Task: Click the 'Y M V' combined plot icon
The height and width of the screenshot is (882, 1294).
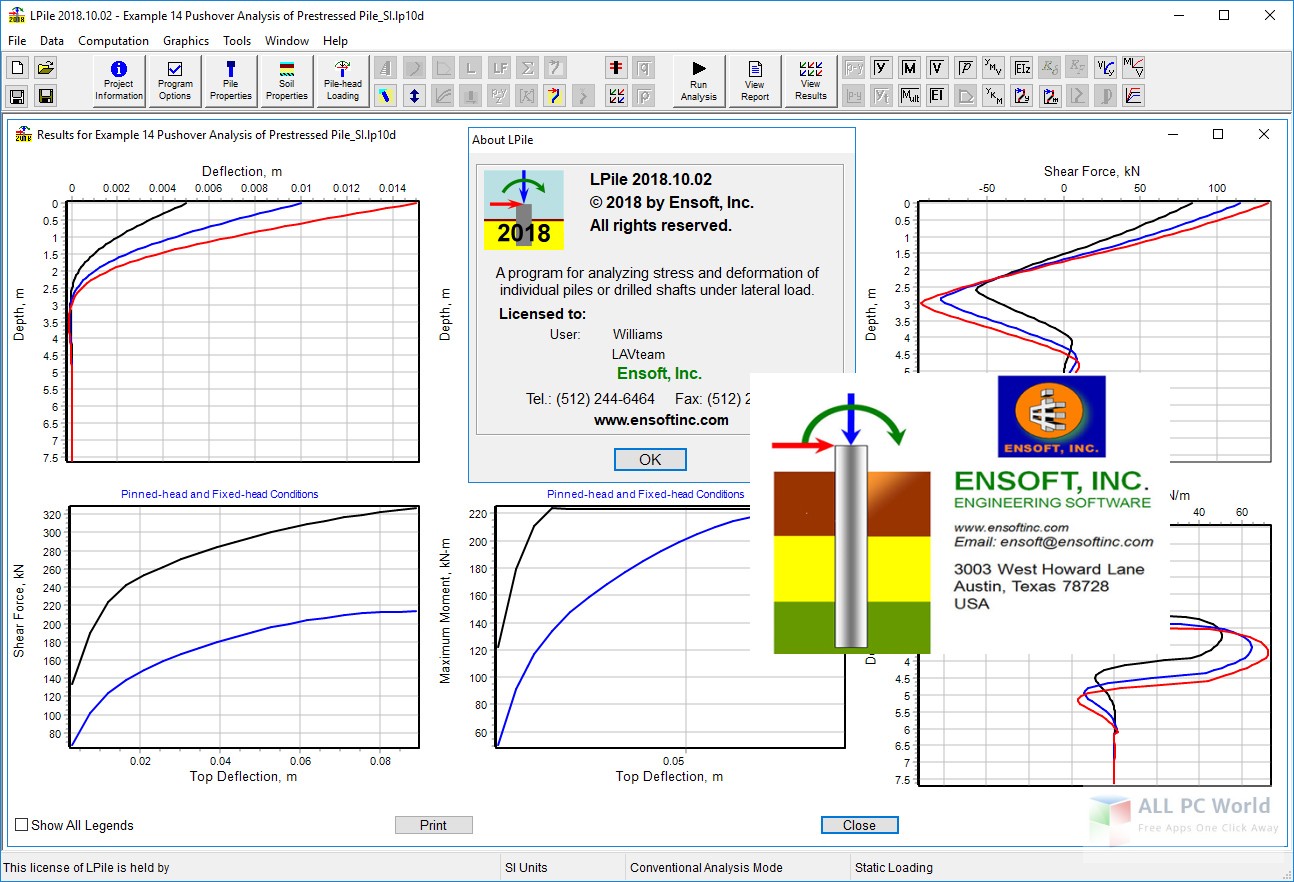Action: (x=994, y=68)
